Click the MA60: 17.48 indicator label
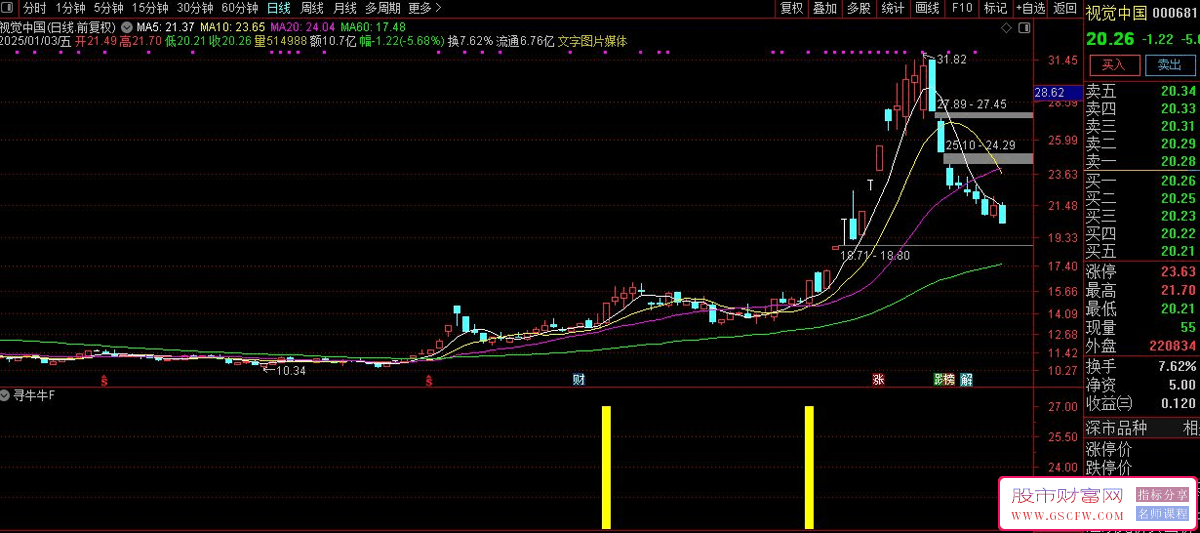 [373, 26]
